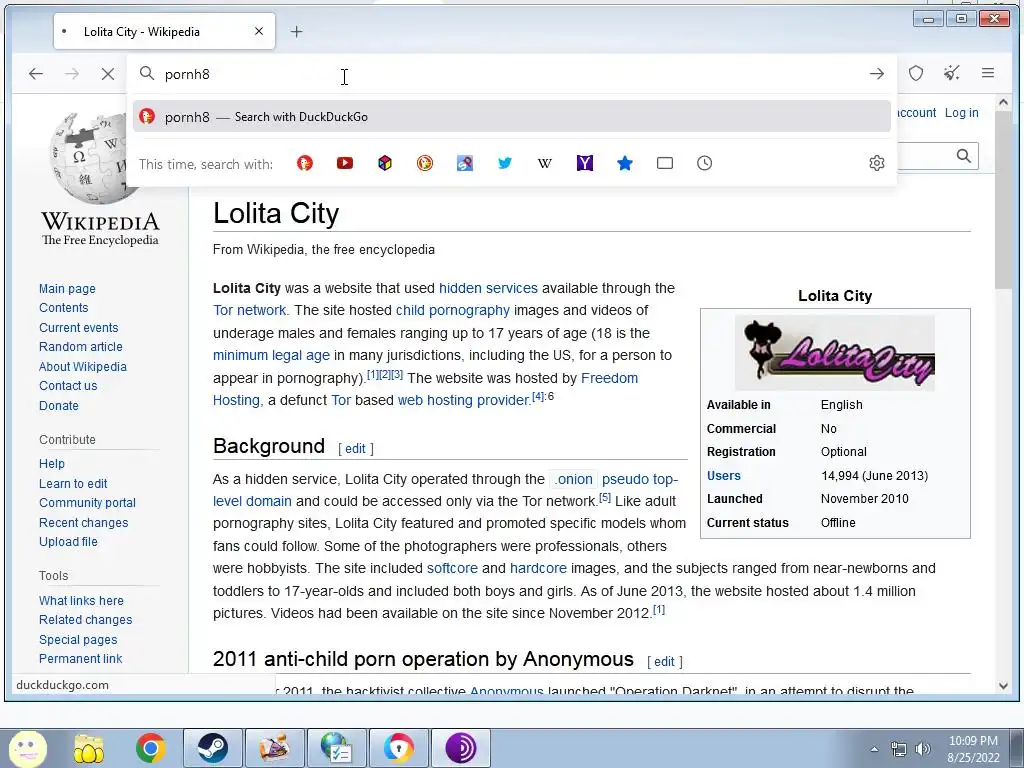The width and height of the screenshot is (1024, 768).
Task: Open Chrome from the taskbar
Action: [150, 748]
